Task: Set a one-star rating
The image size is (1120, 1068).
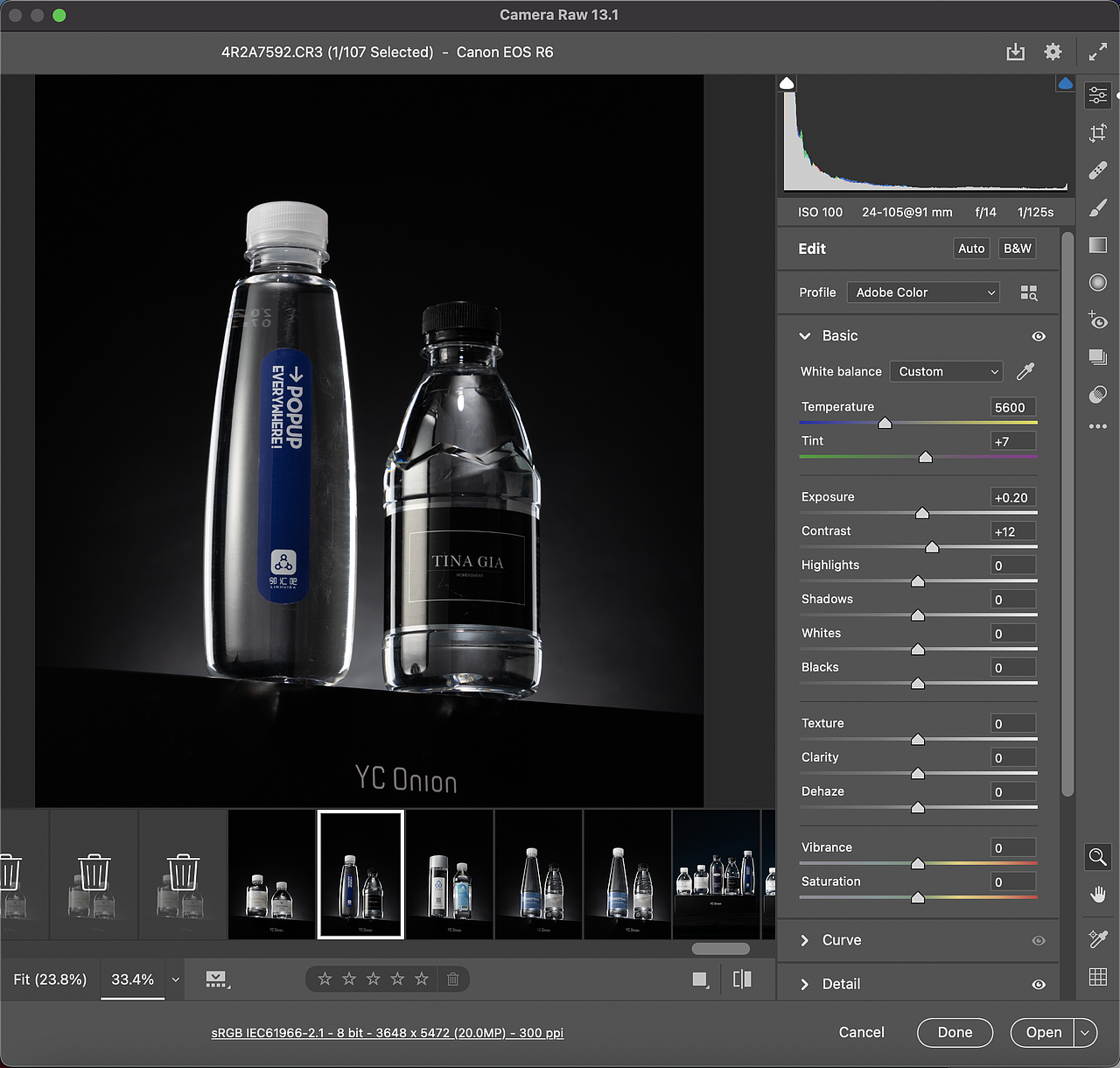Action: pos(325,979)
